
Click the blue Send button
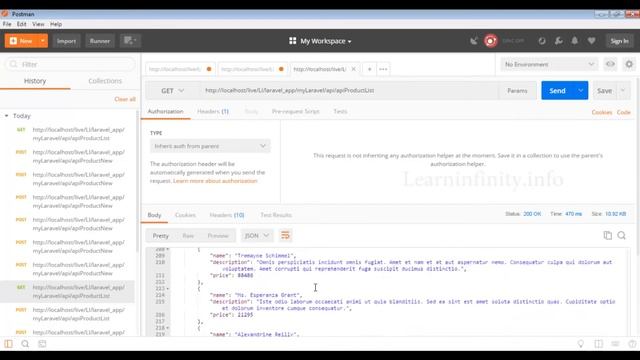(x=557, y=91)
